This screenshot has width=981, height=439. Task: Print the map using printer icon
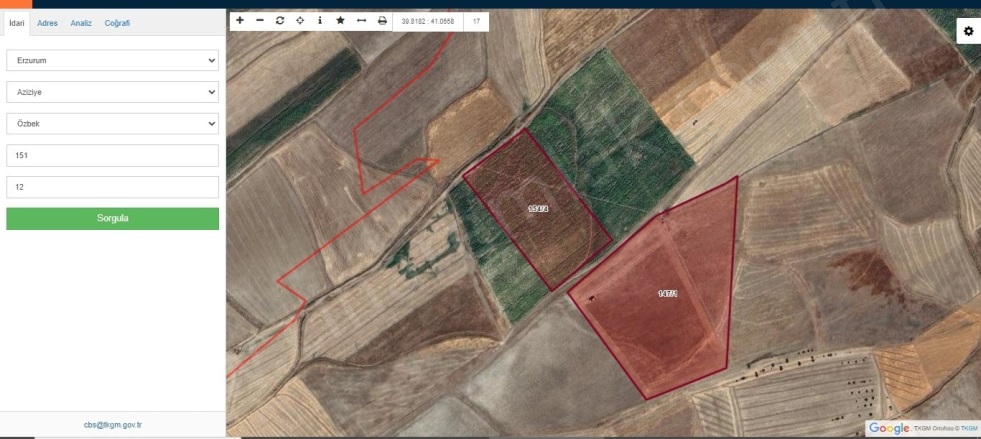(382, 20)
